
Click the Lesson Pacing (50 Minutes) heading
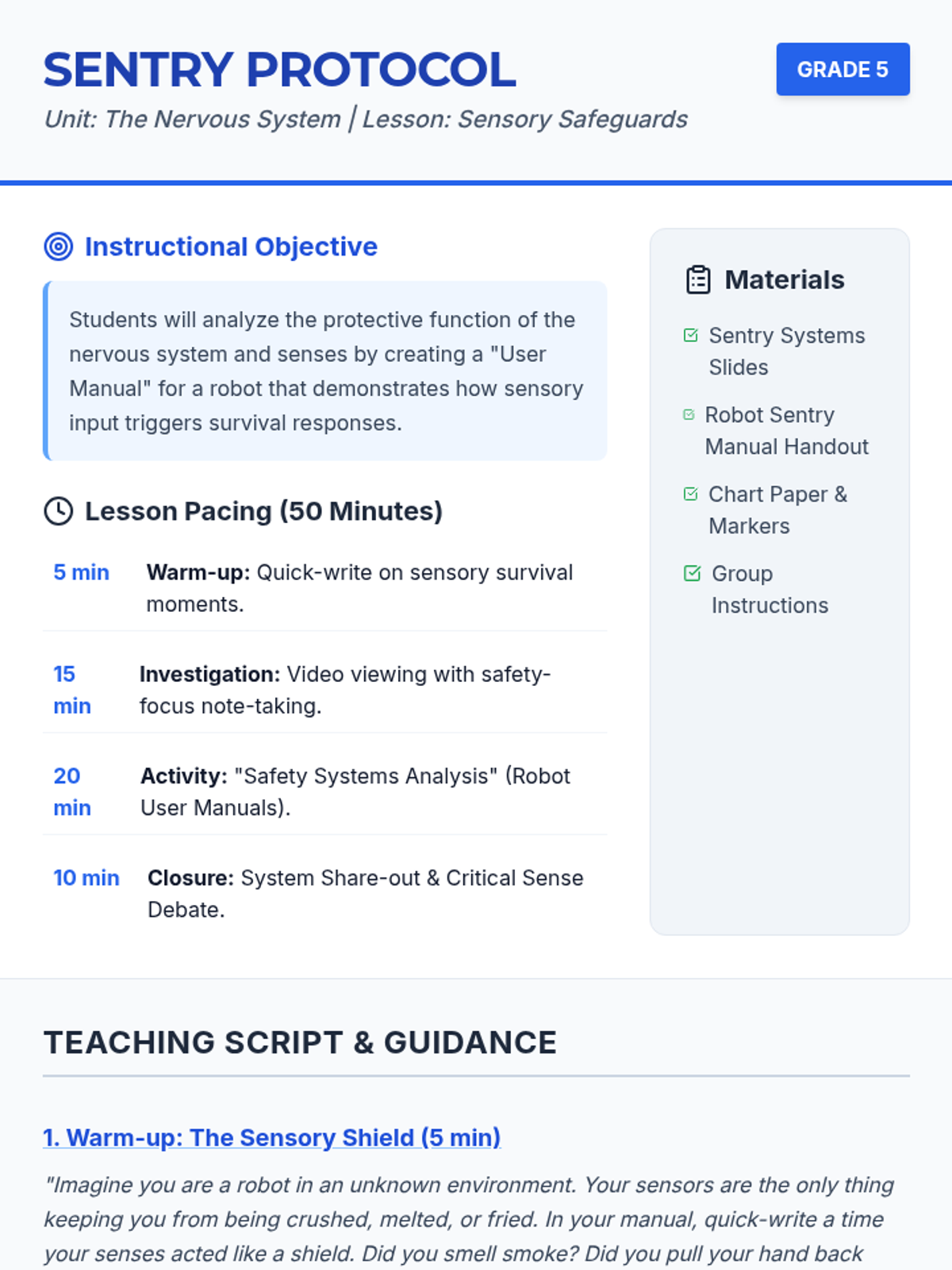point(263,511)
